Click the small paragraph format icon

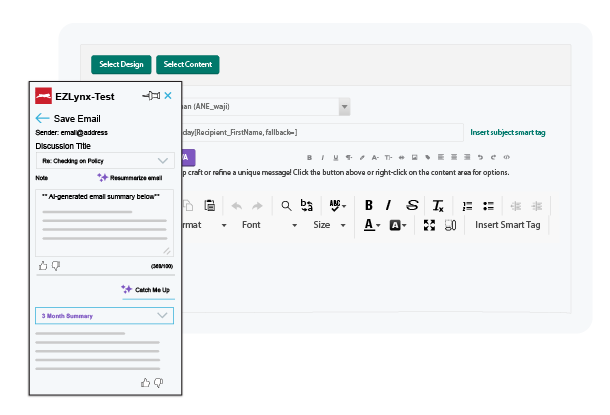pyautogui.click(x=349, y=158)
